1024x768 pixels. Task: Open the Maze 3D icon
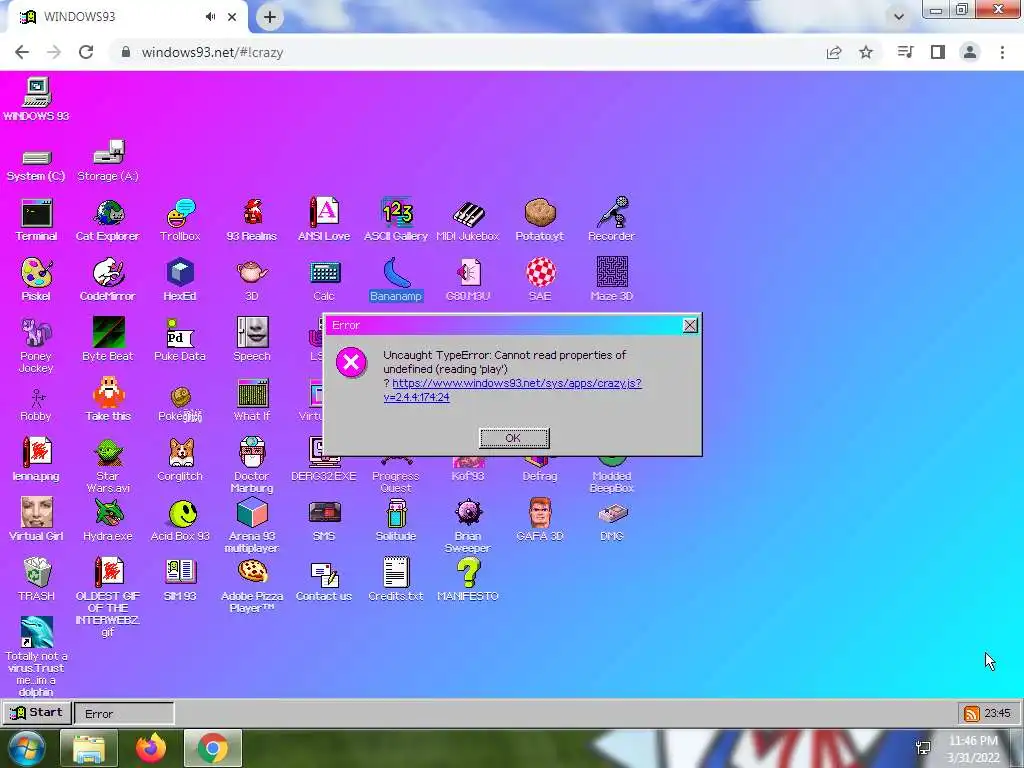[612, 272]
